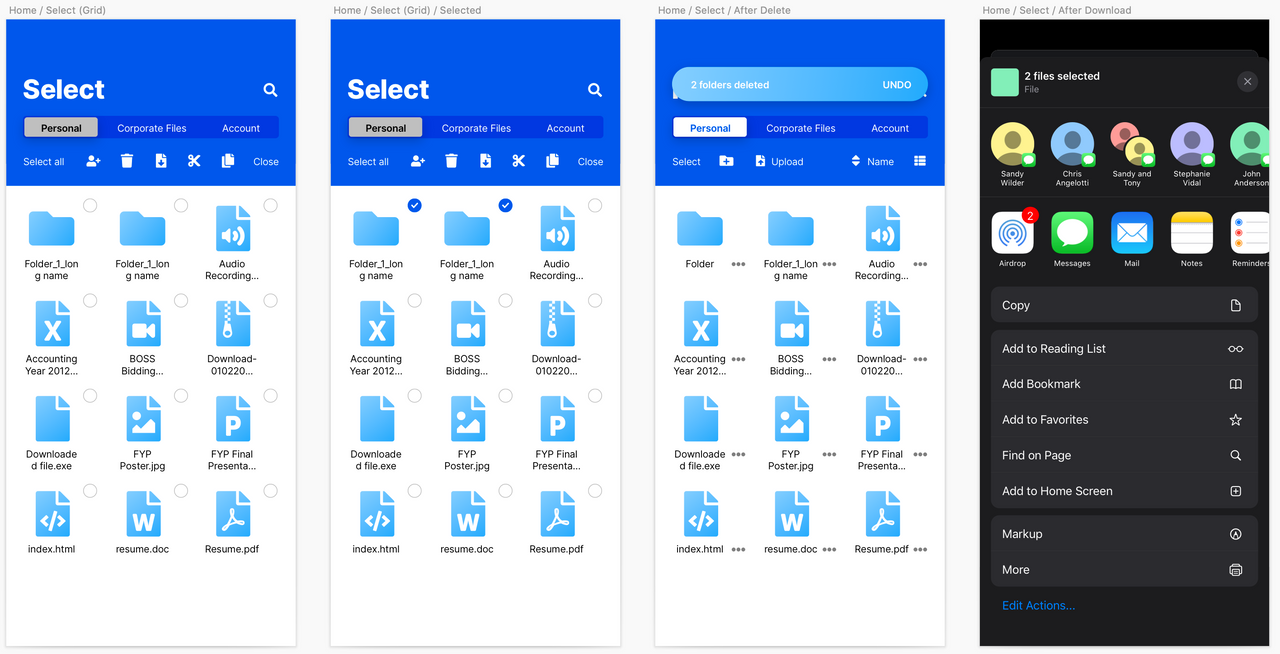Click the add-person share icon in the toolbar
Viewport: 1280px width, 654px height.
[x=92, y=161]
